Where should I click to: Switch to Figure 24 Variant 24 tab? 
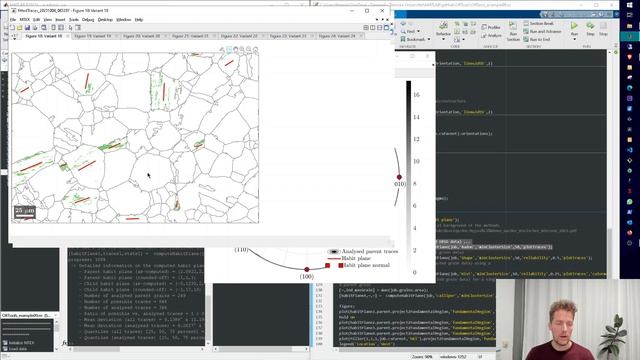pyautogui.click(x=337, y=36)
